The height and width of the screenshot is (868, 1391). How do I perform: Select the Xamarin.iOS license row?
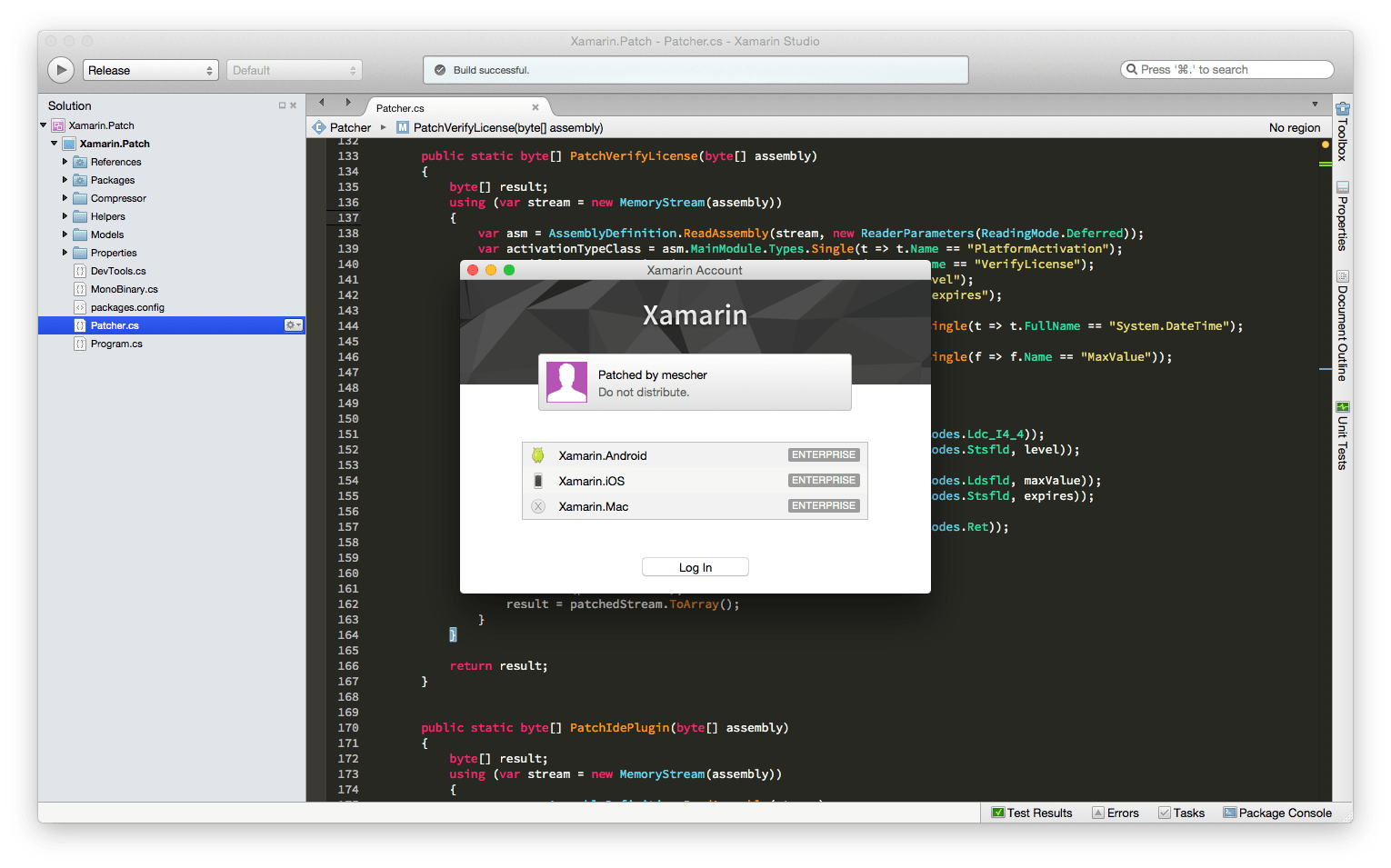click(695, 481)
